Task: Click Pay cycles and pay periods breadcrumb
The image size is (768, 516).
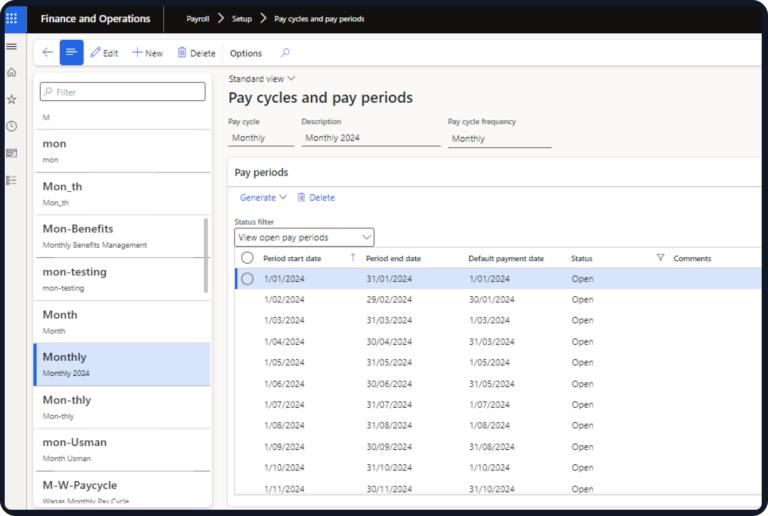Action: click(x=319, y=19)
